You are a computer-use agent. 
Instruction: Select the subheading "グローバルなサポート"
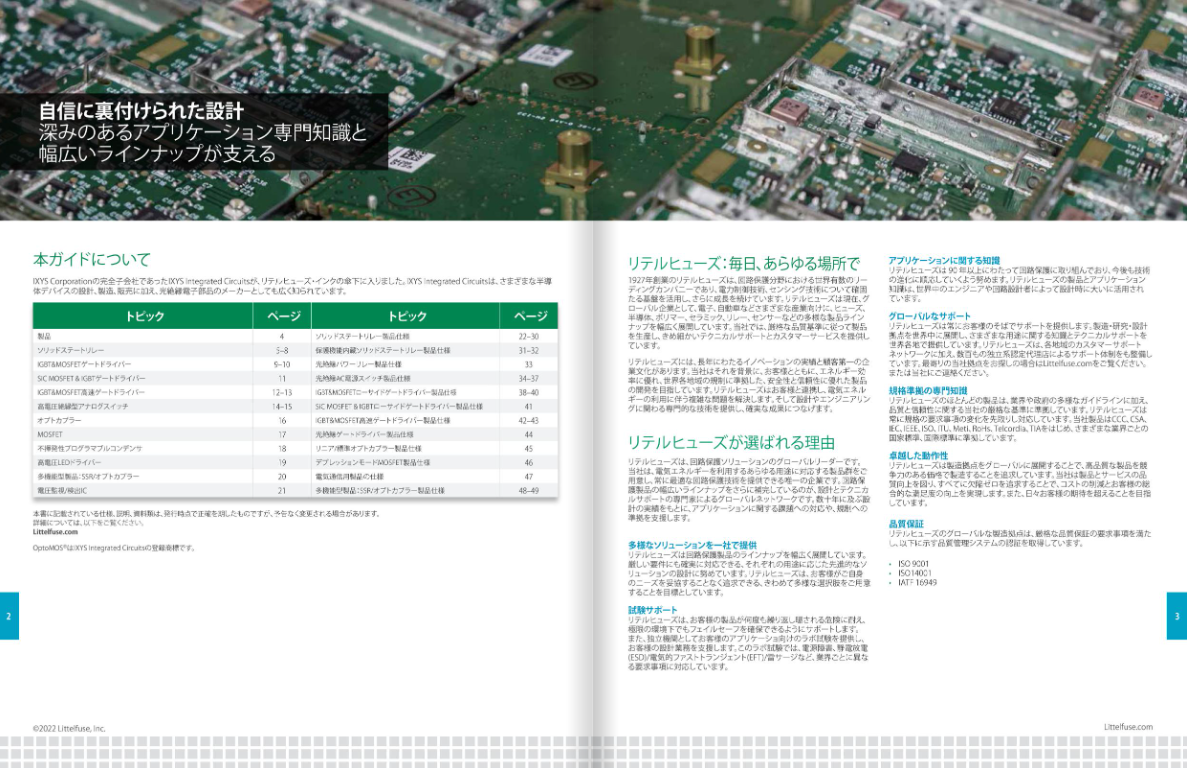[x=929, y=316]
